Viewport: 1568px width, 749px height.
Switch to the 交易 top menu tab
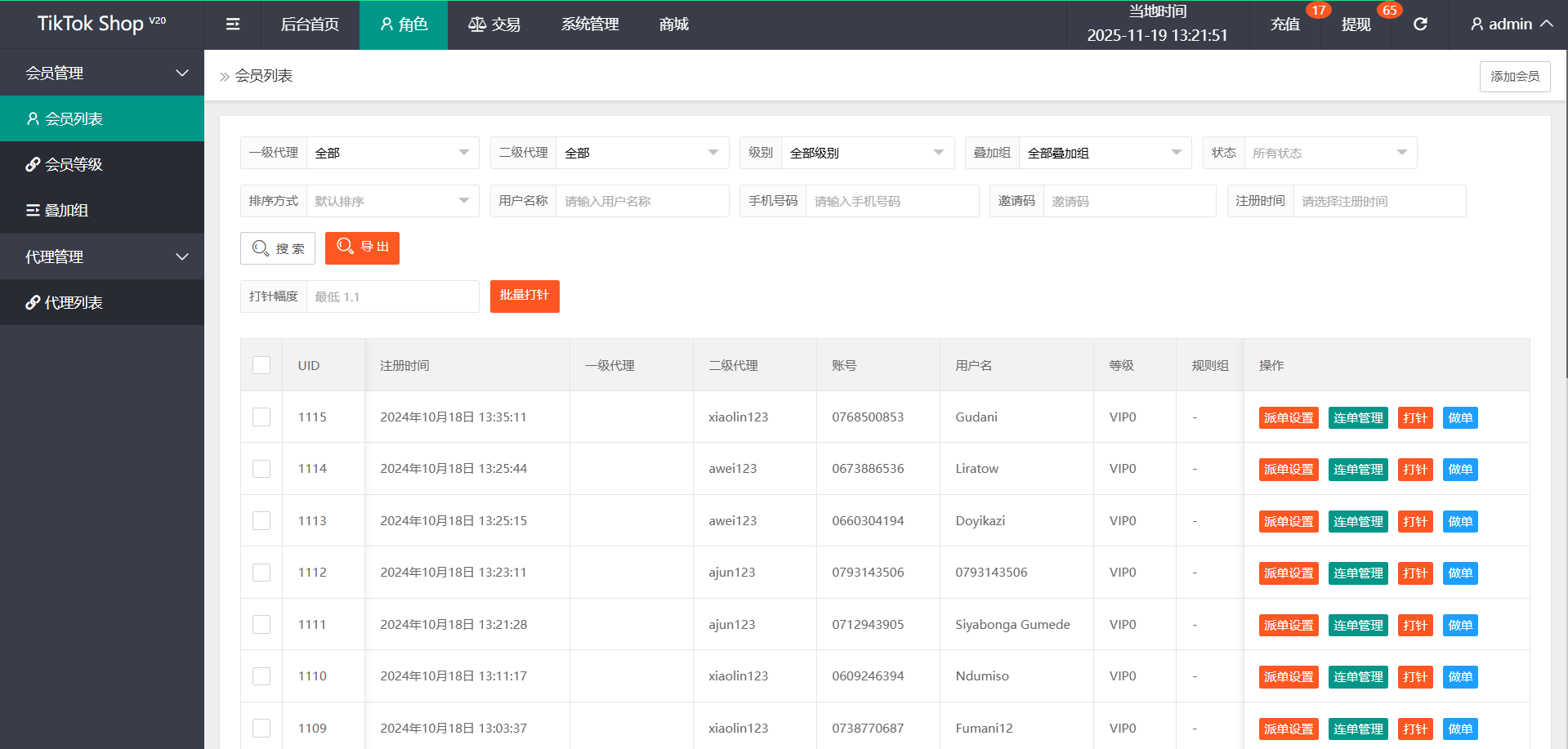[494, 25]
